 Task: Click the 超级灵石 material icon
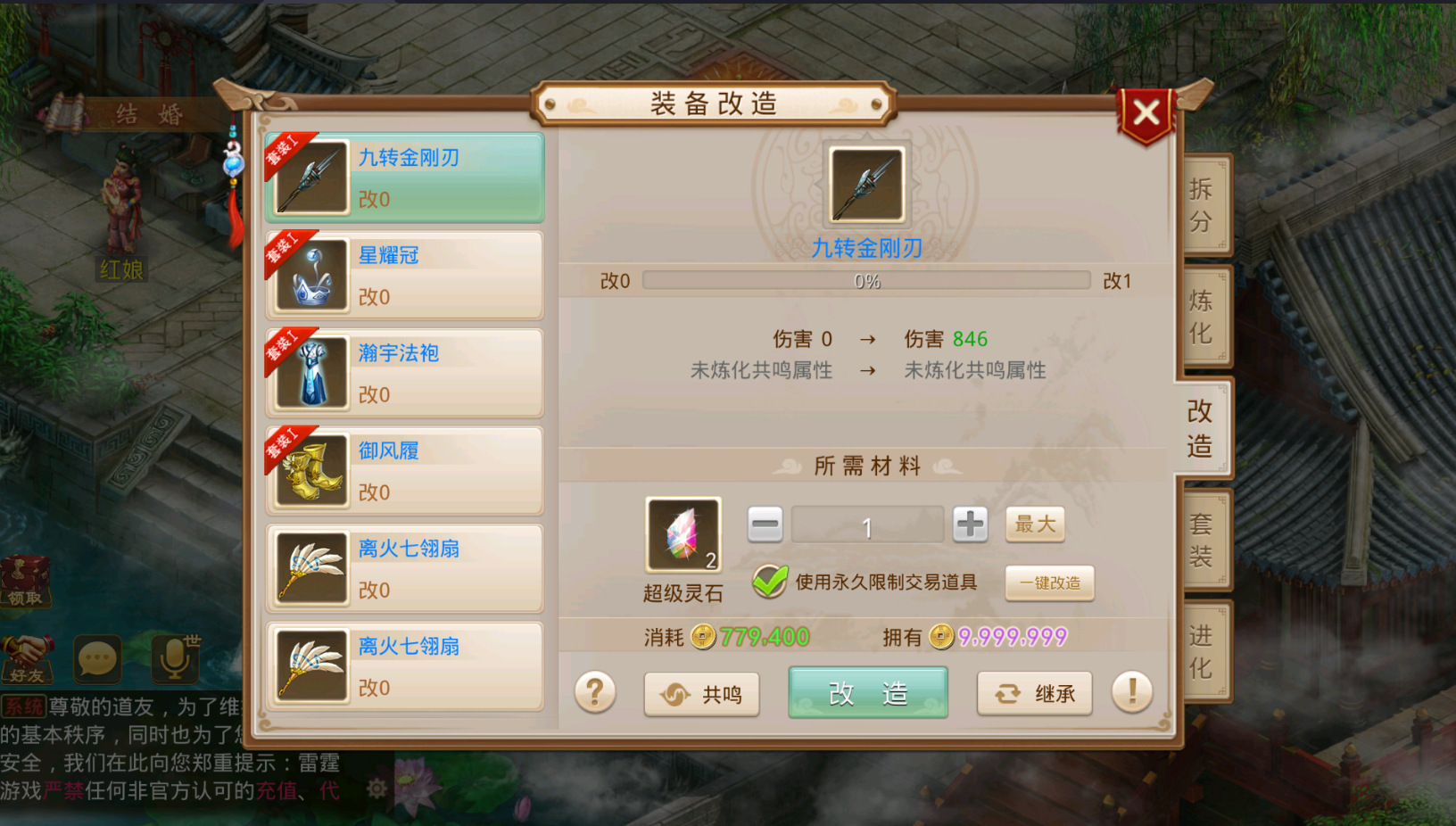click(x=683, y=535)
